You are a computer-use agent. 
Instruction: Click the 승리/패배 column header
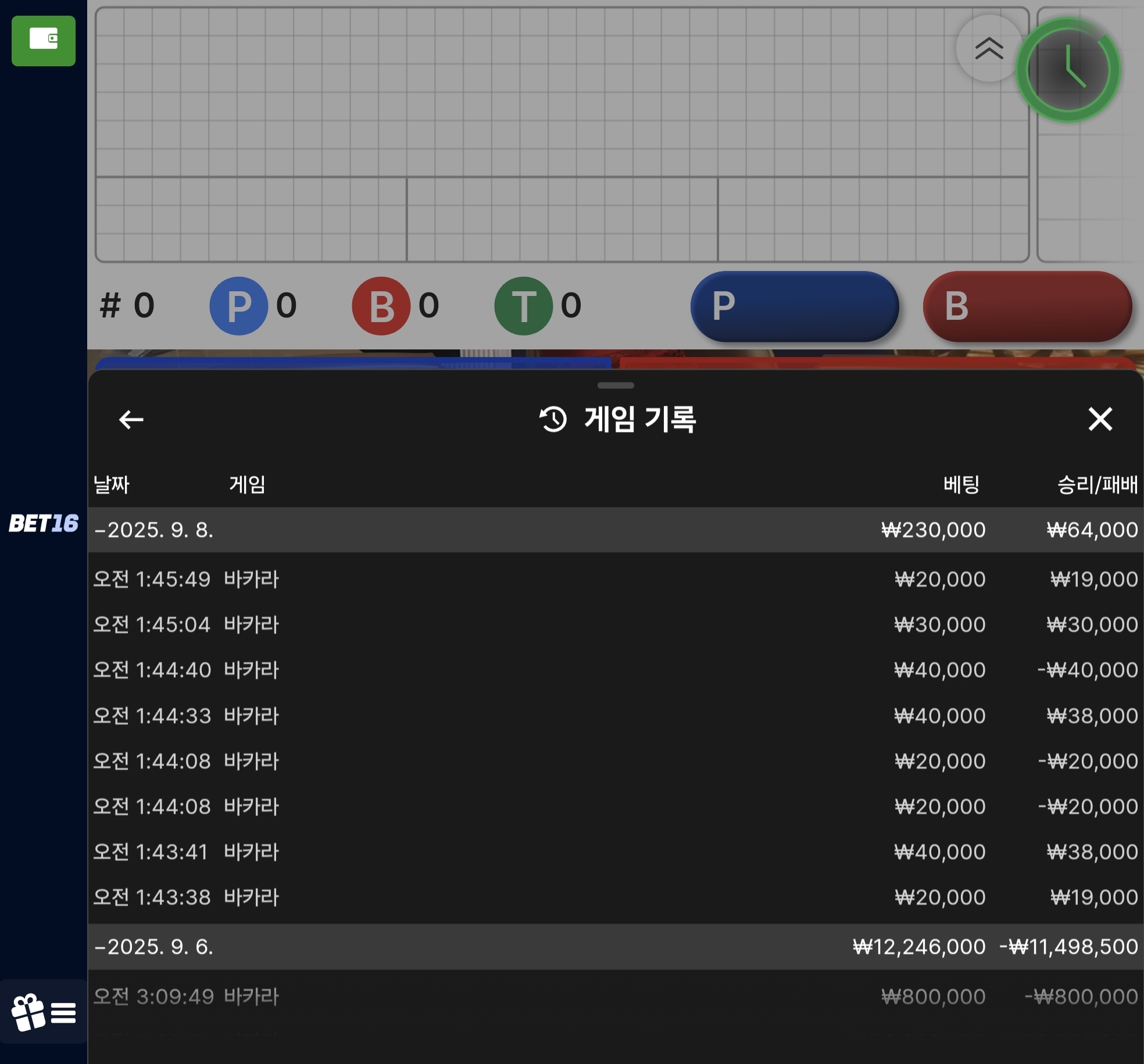(x=1097, y=484)
